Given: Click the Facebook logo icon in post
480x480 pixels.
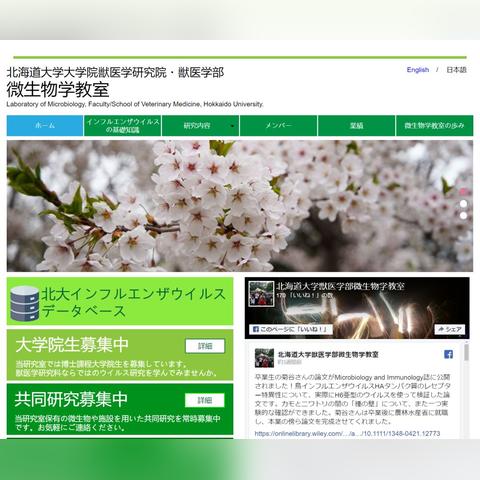Looking at the screenshot, I should tap(449, 354).
